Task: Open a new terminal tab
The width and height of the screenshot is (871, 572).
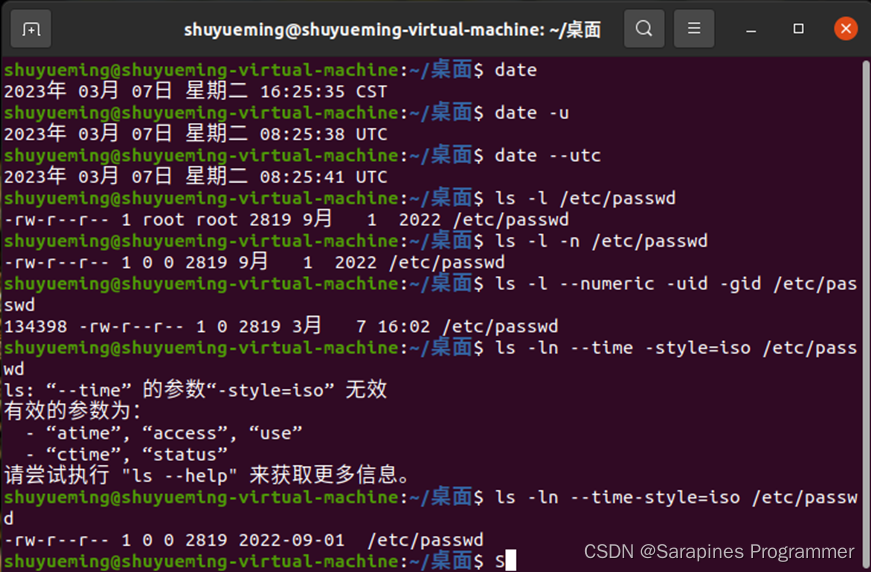Action: coord(31,29)
